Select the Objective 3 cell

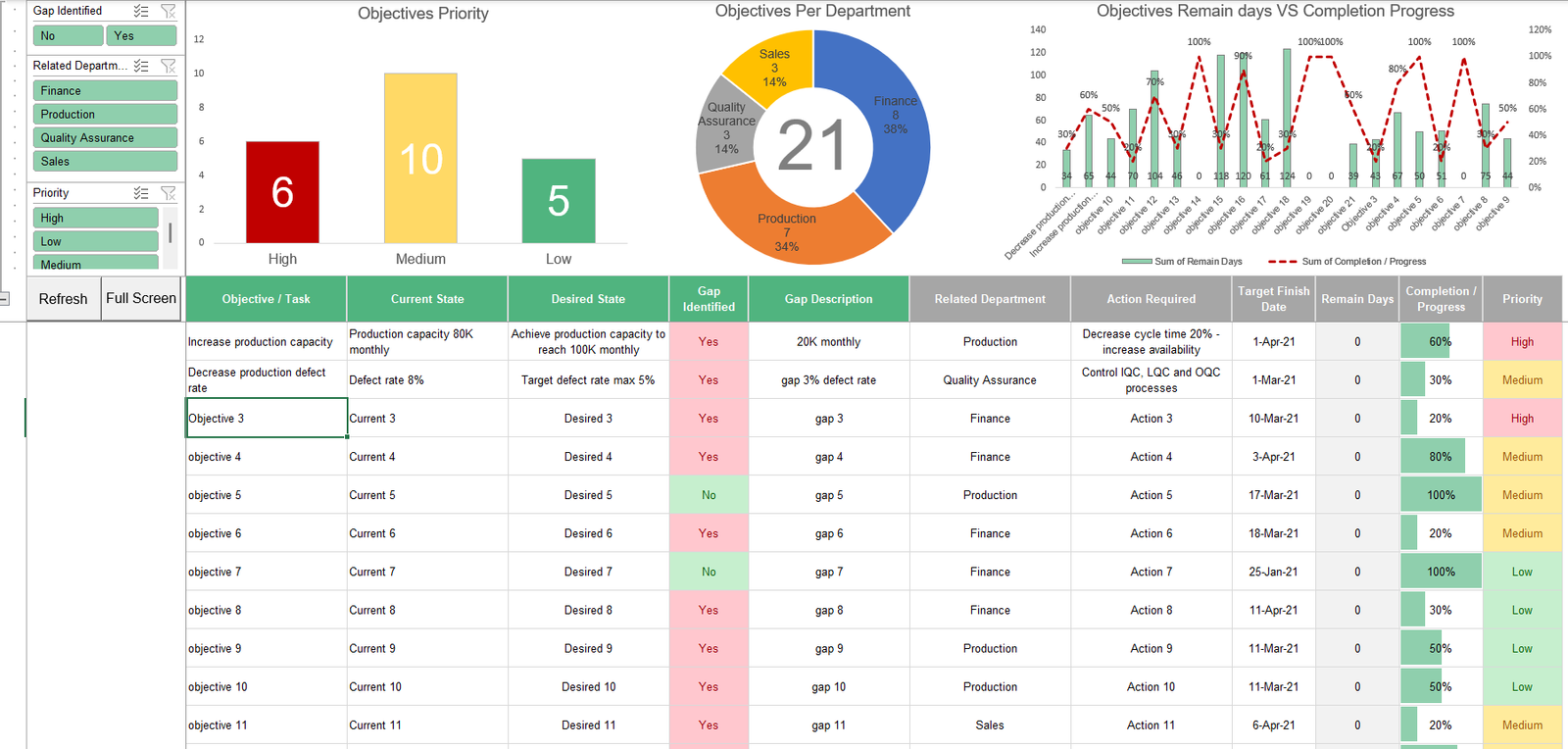point(266,419)
